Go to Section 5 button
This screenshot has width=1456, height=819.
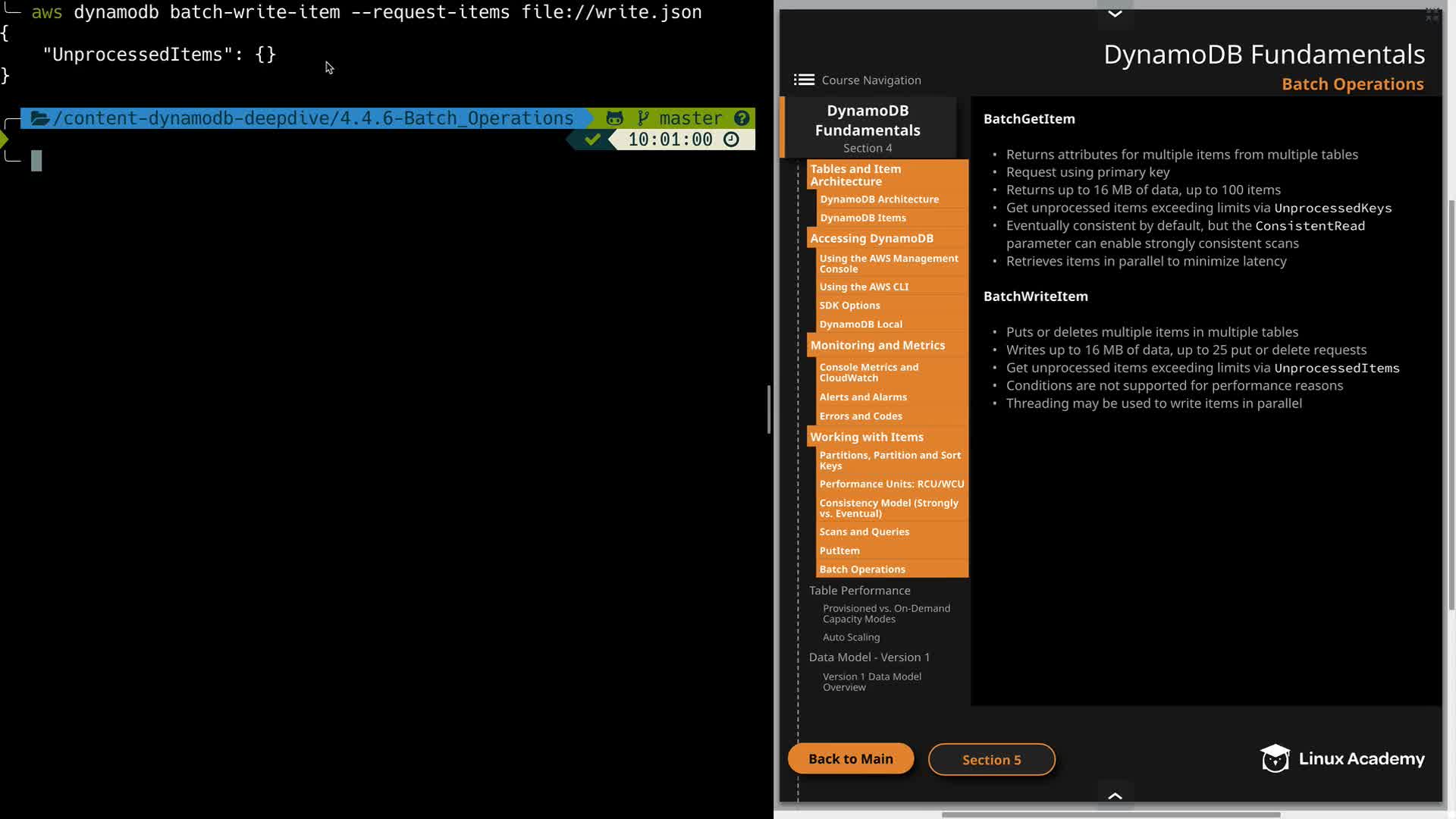(991, 759)
